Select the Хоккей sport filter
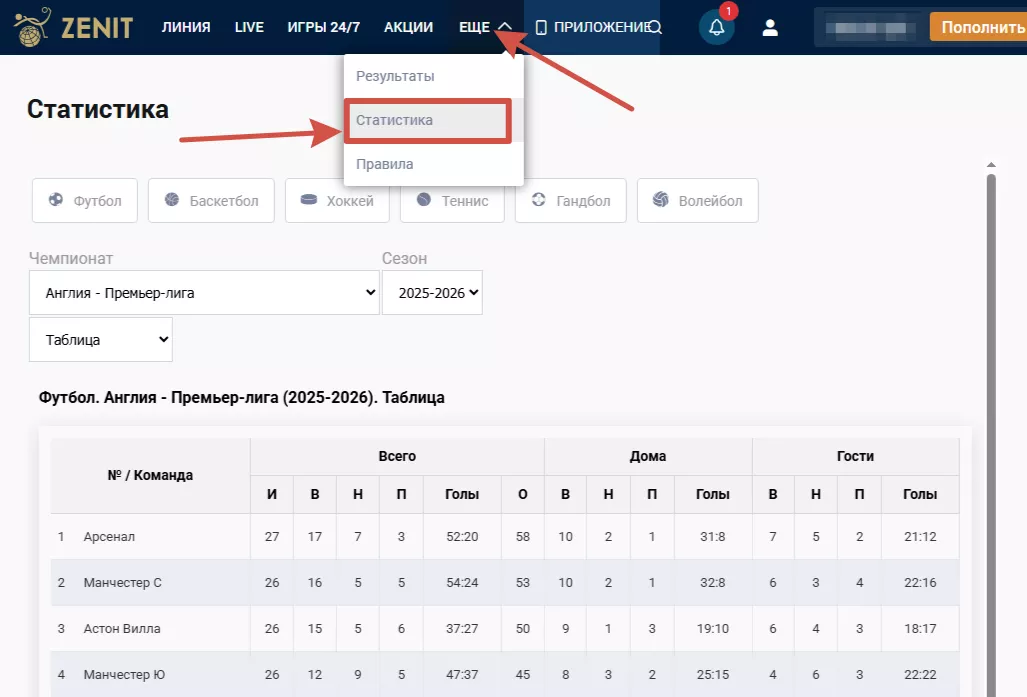This screenshot has height=697, width=1027. click(337, 201)
